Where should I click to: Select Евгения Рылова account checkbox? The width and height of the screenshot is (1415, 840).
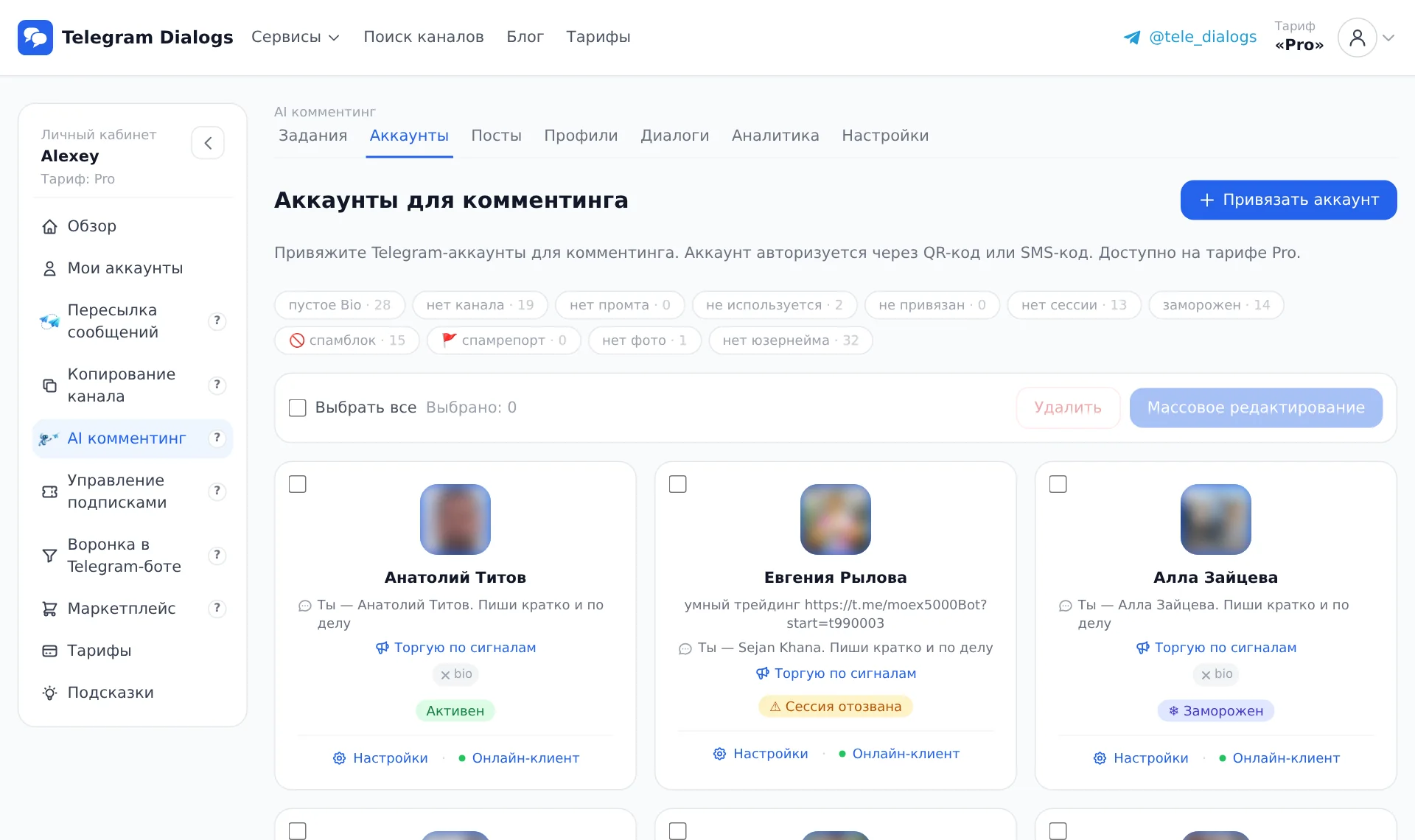678,484
